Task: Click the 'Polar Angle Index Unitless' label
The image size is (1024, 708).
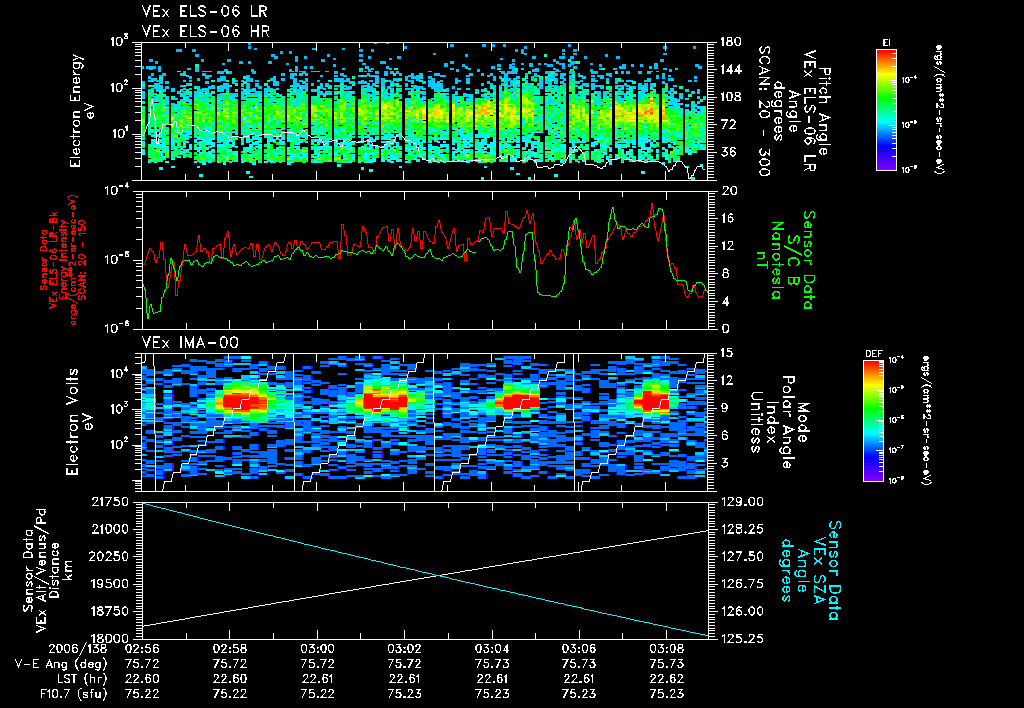Action: tap(772, 422)
